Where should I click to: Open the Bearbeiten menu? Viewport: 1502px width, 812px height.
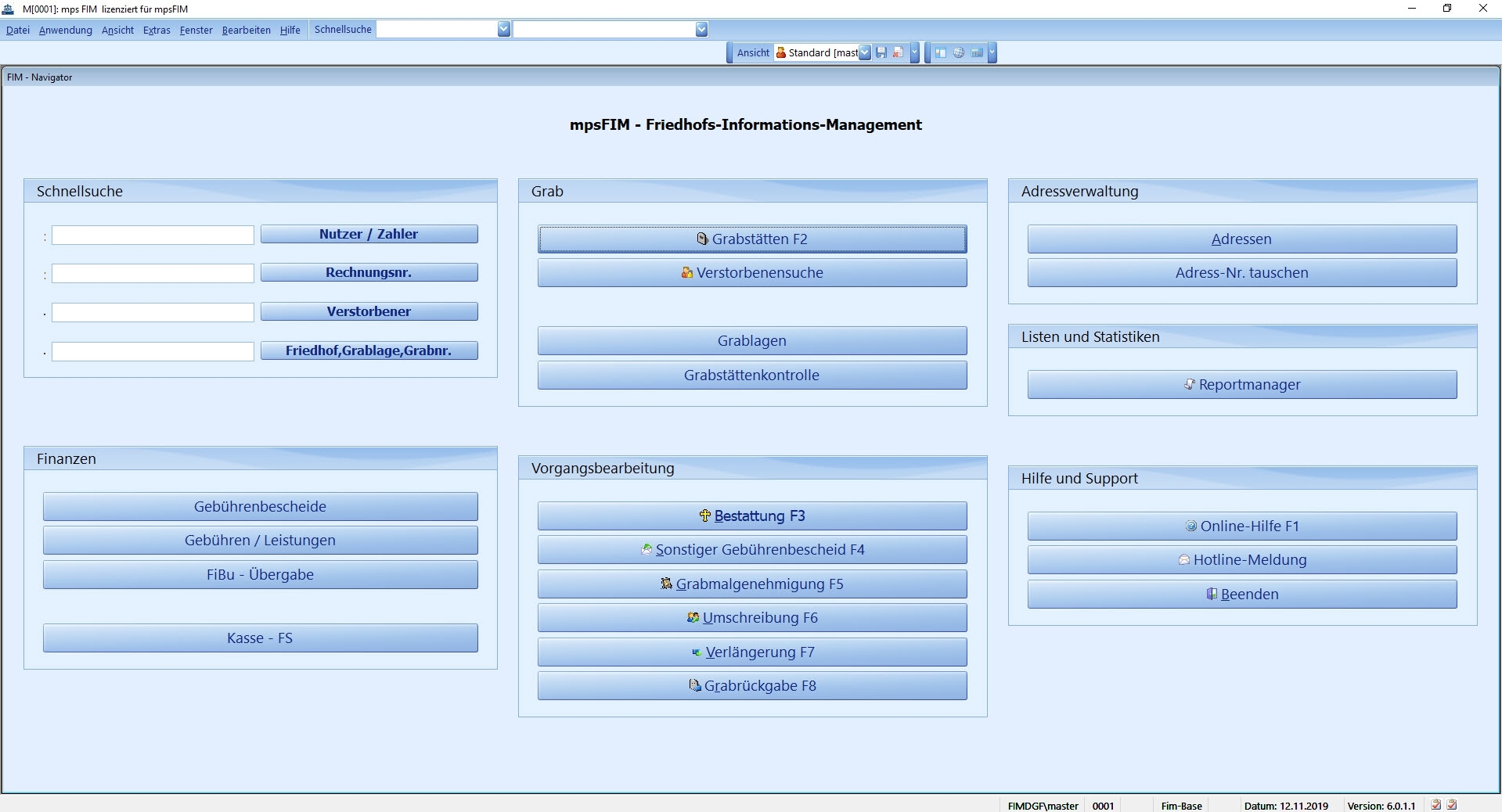coord(247,30)
